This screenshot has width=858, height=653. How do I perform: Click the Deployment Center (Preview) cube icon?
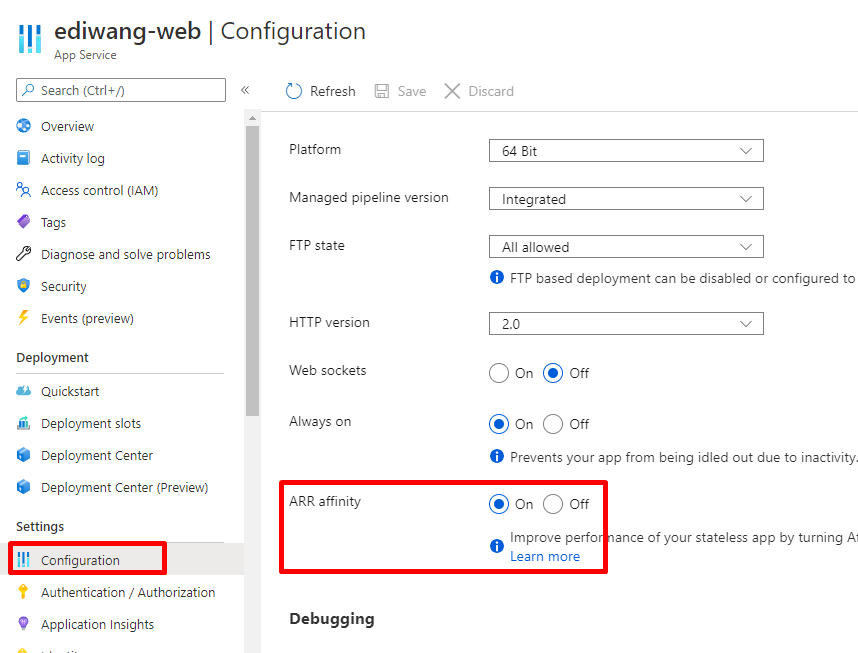24,487
